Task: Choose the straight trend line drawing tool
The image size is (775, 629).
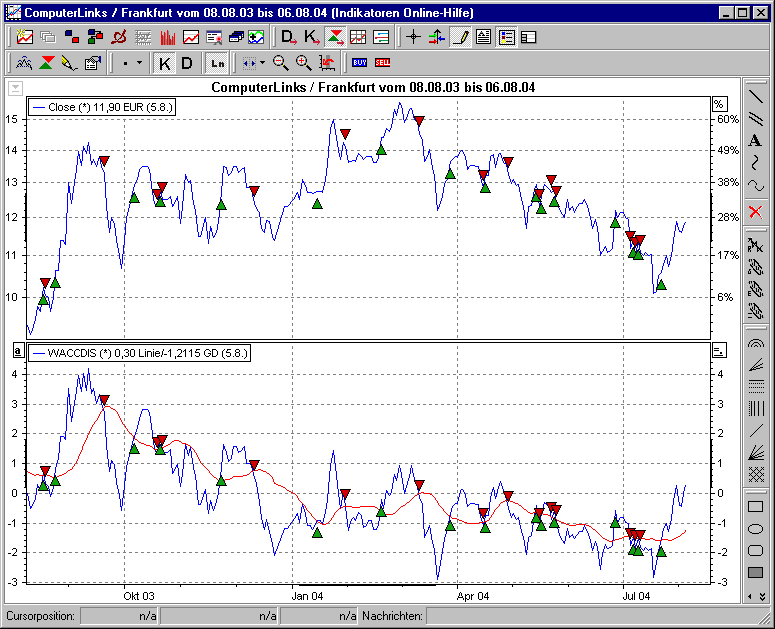Action: [x=756, y=97]
